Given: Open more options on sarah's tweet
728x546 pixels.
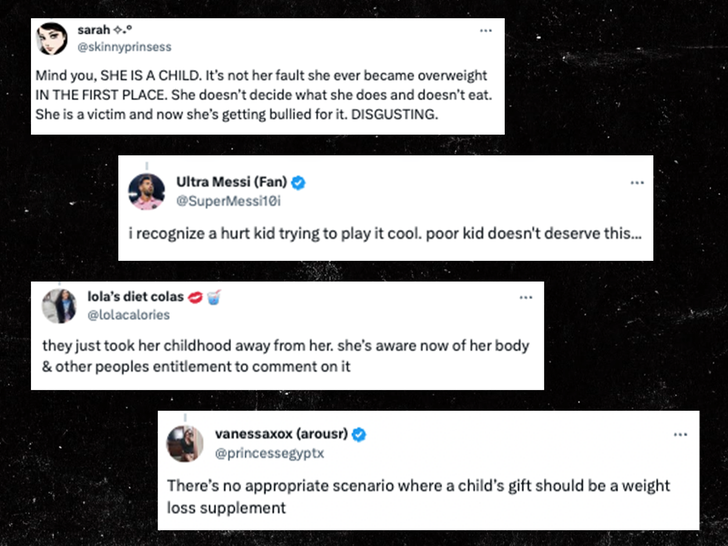Looking at the screenshot, I should 486,31.
